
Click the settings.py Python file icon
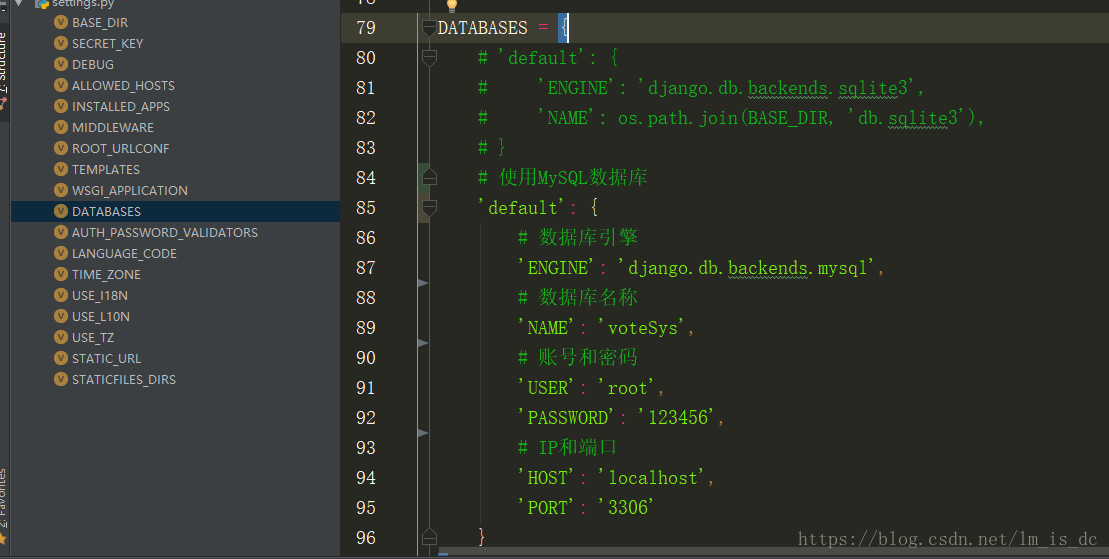[42, 4]
